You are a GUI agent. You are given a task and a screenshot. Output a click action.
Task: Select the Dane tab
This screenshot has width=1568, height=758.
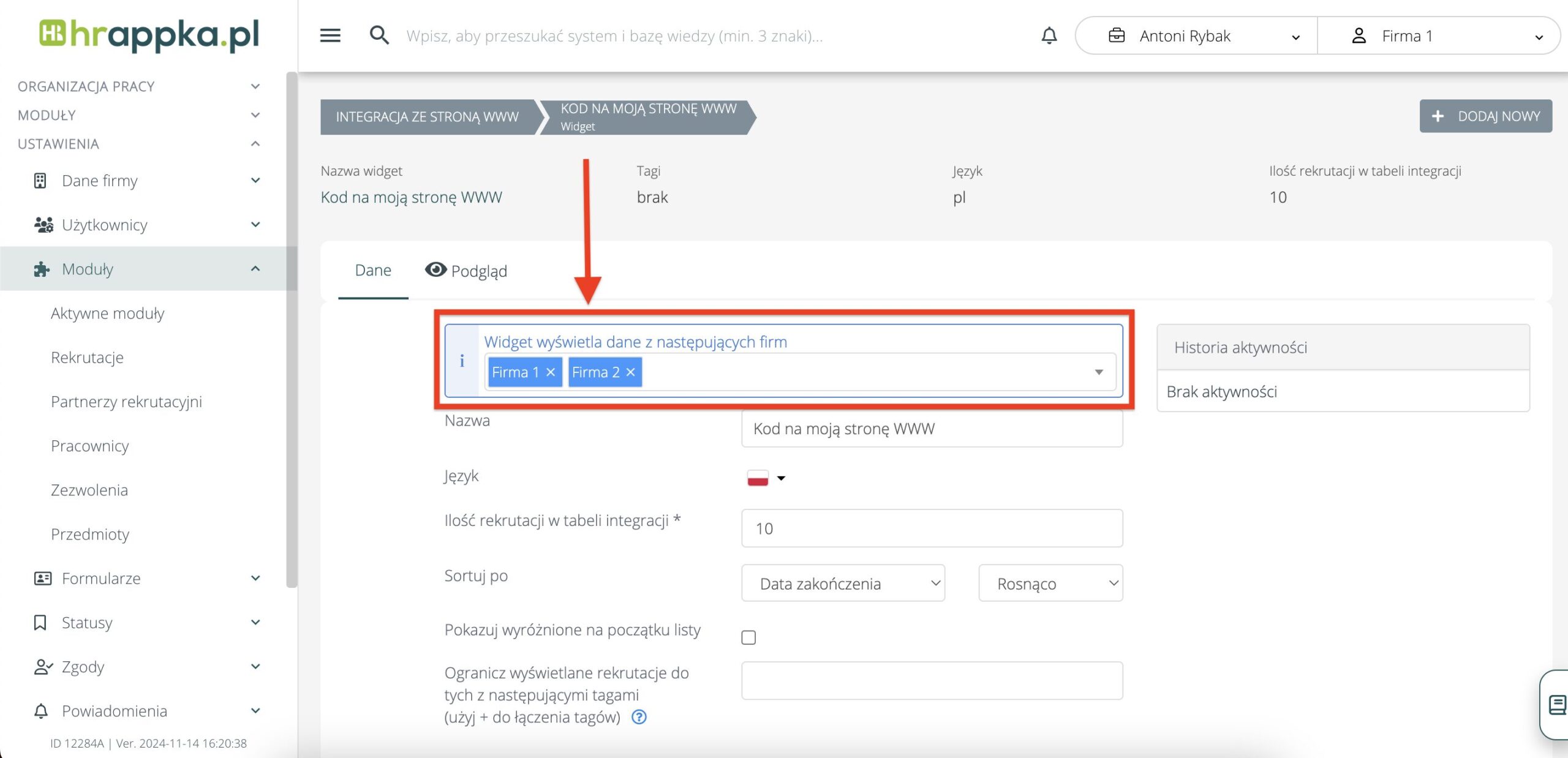click(x=372, y=271)
